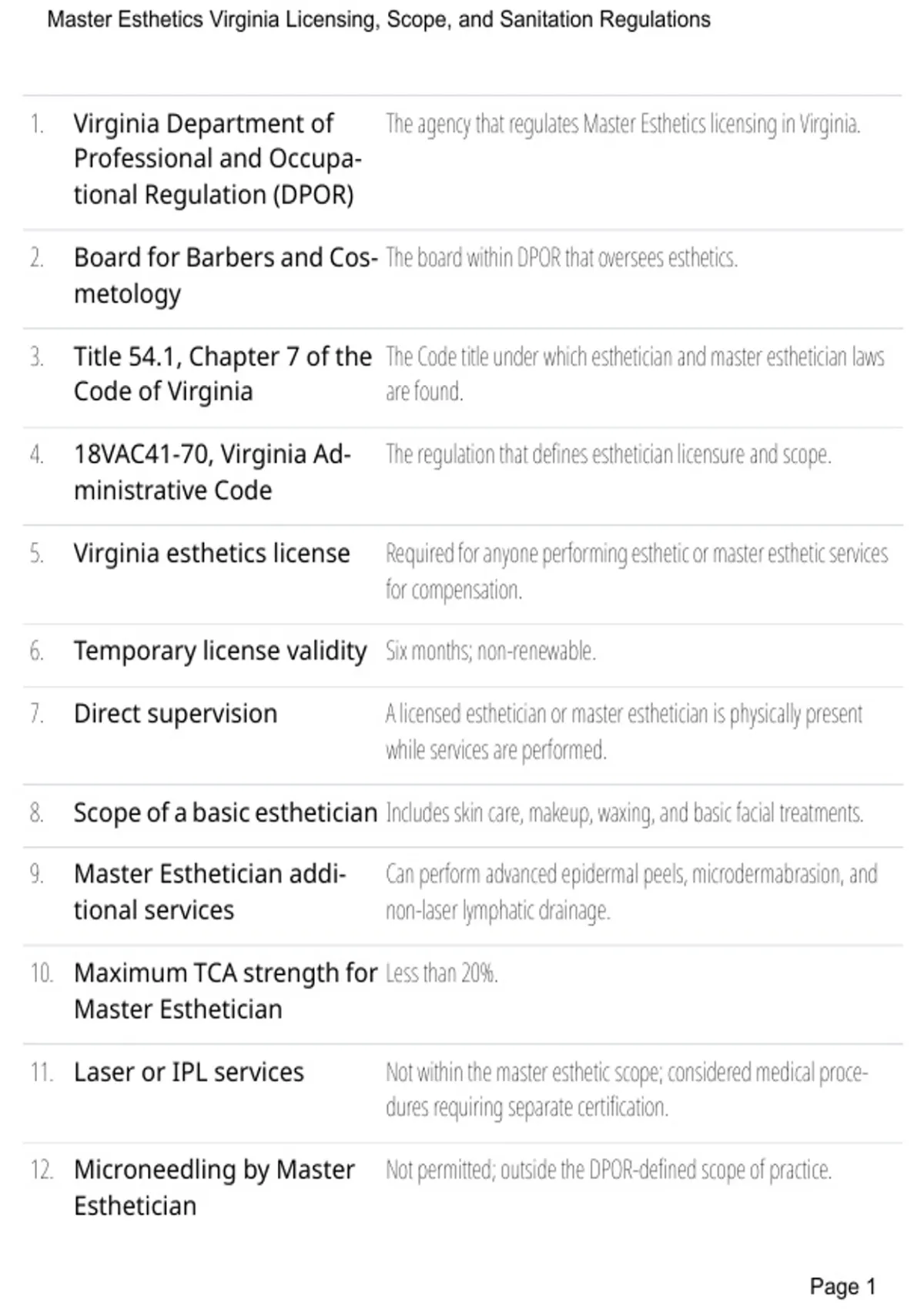Image resolution: width=924 pixels, height=1309 pixels.
Task: Click the Microneedling by Master Esthetician term
Action: click(214, 1187)
